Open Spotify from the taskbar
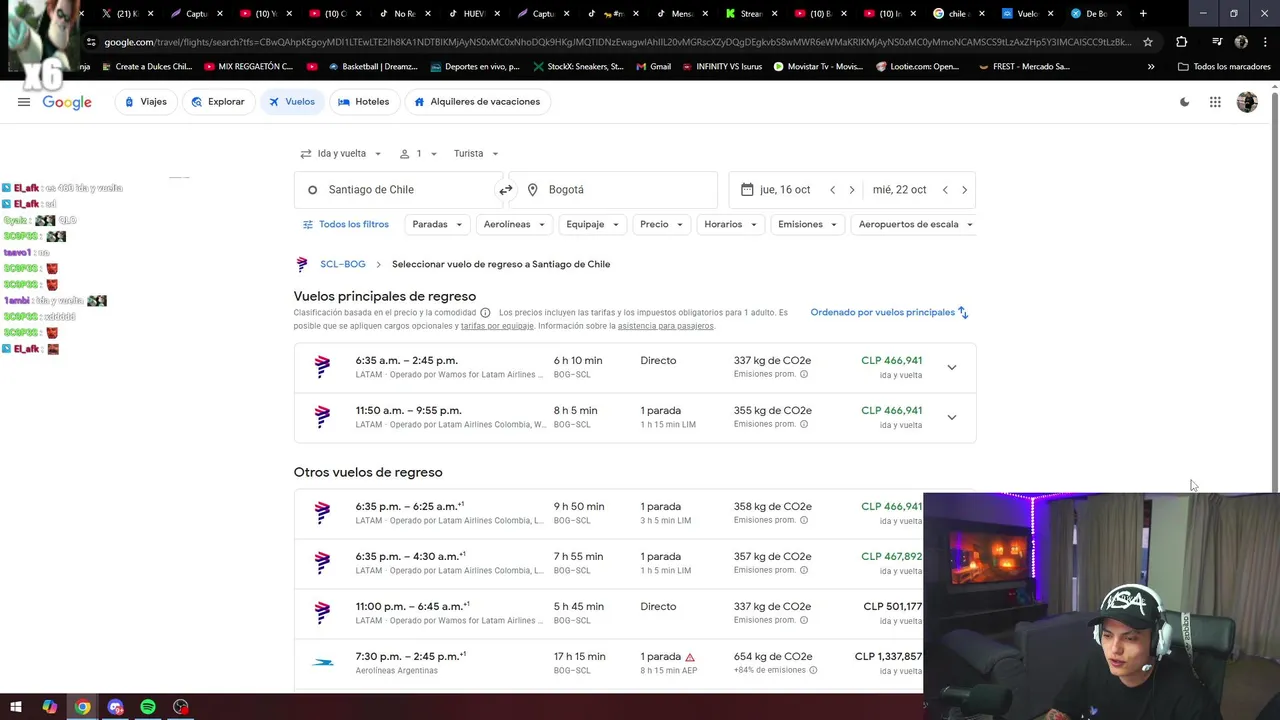Image resolution: width=1280 pixels, height=720 pixels. (x=148, y=707)
